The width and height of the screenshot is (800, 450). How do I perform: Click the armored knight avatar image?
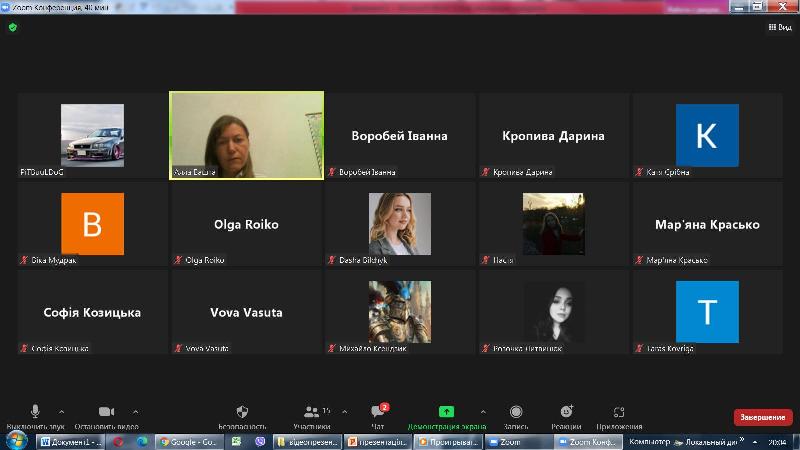400,312
